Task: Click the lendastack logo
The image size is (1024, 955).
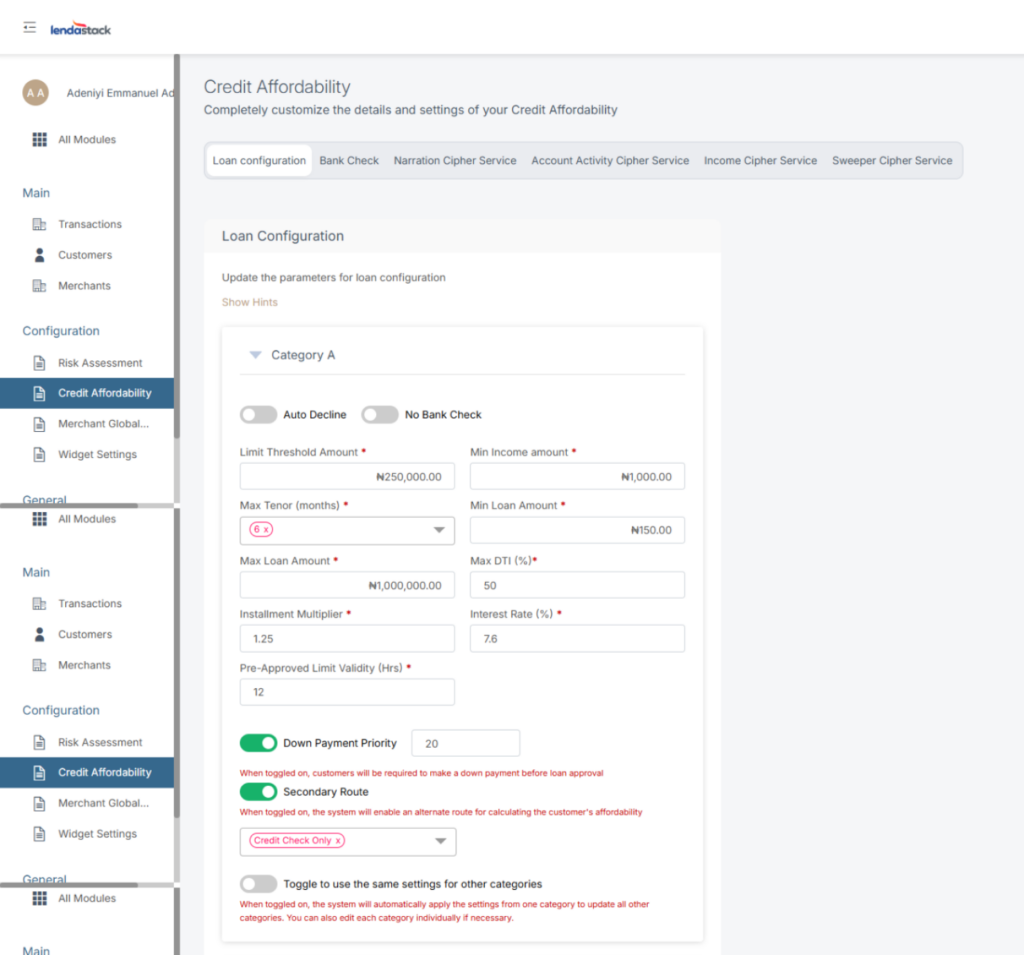Action: (81, 29)
